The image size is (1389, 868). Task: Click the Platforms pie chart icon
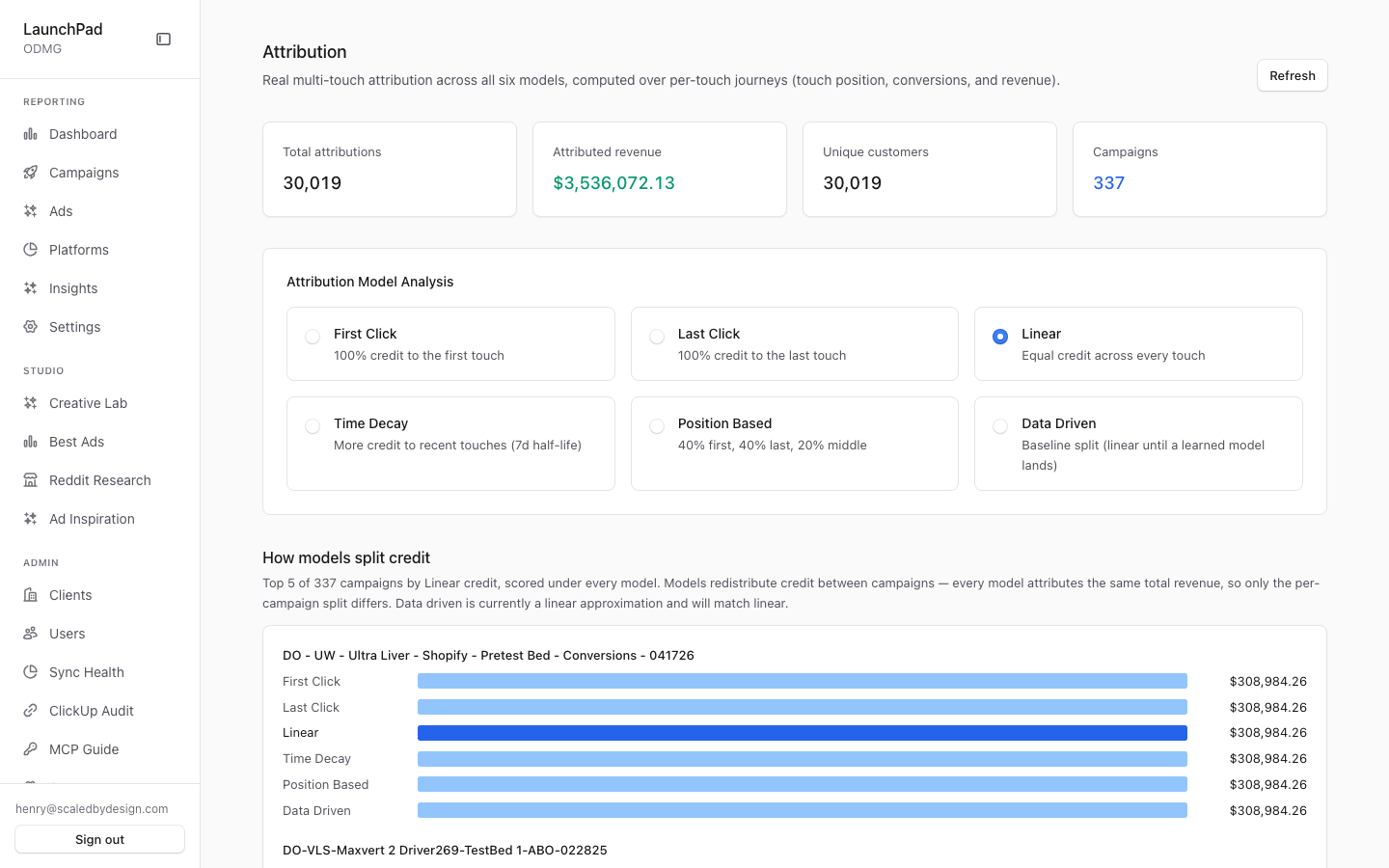click(31, 250)
